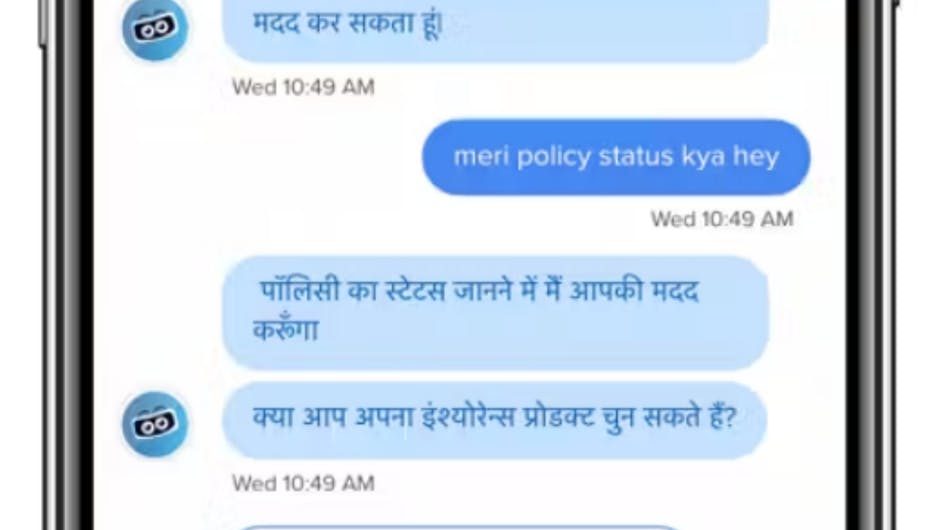Image resolution: width=943 pixels, height=530 pixels.
Task: Click the timestamp under the sent user message
Action: 722,219
